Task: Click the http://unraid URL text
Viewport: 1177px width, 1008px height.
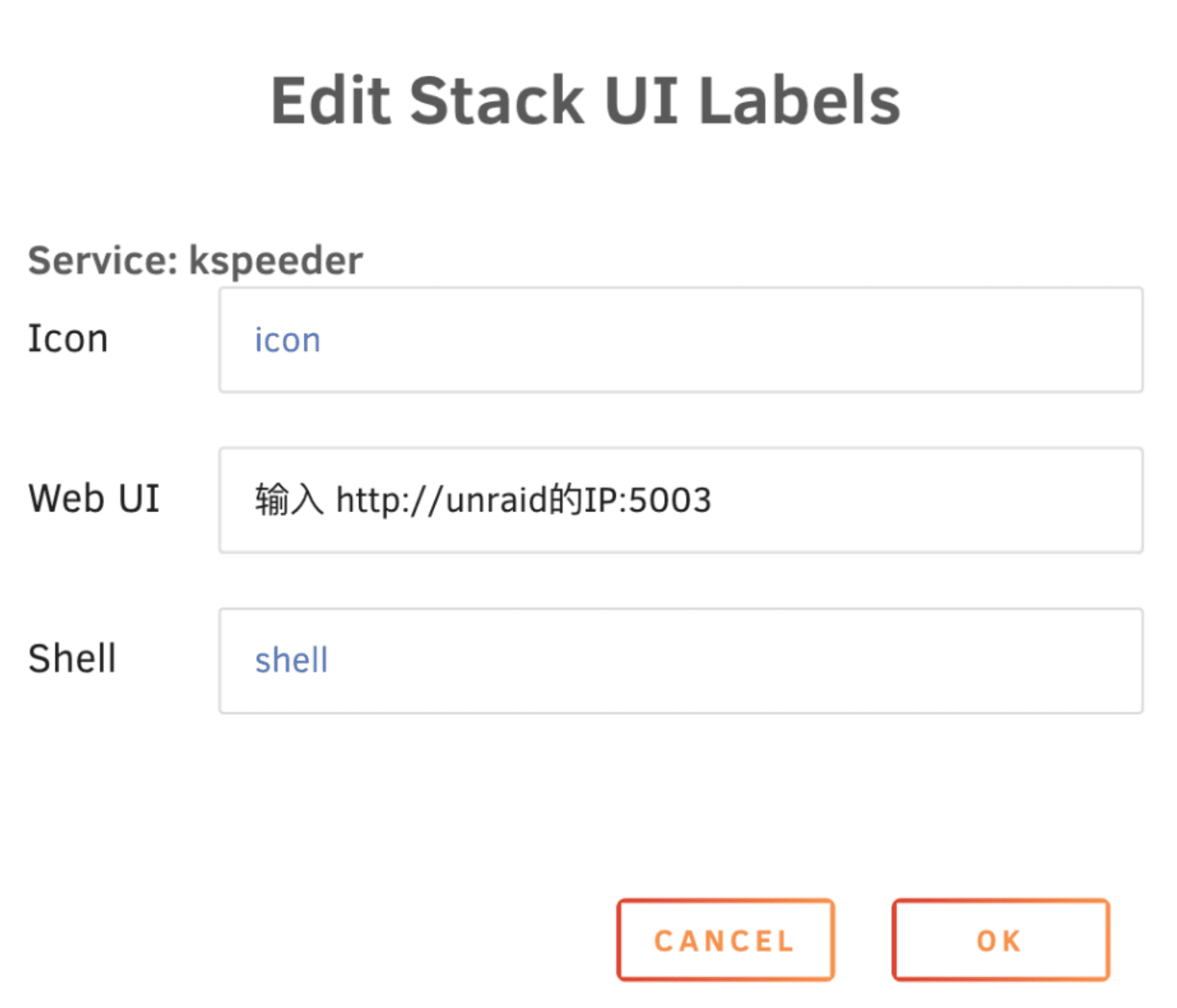Action: tap(441, 500)
